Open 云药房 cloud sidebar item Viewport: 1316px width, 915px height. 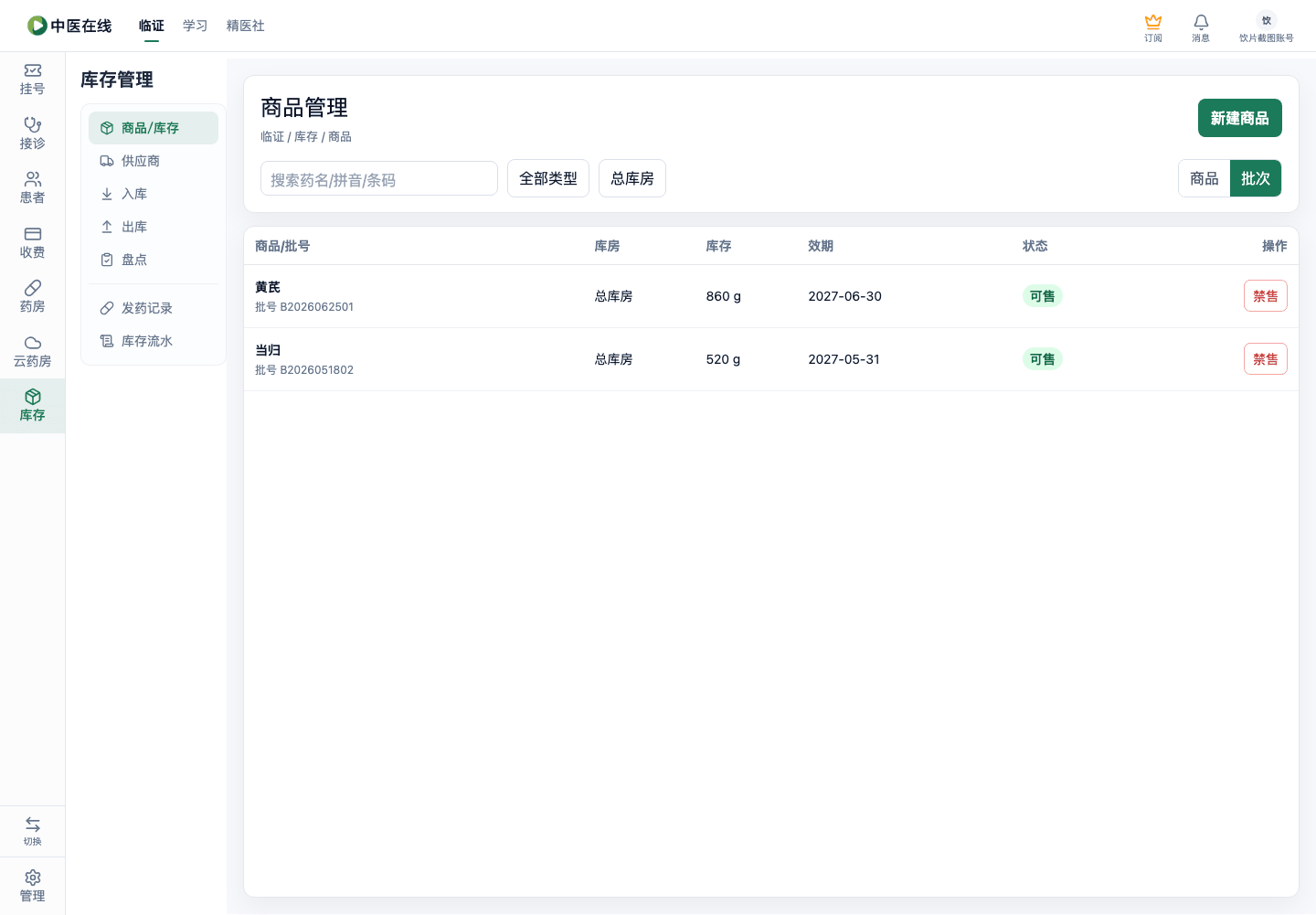[32, 351]
